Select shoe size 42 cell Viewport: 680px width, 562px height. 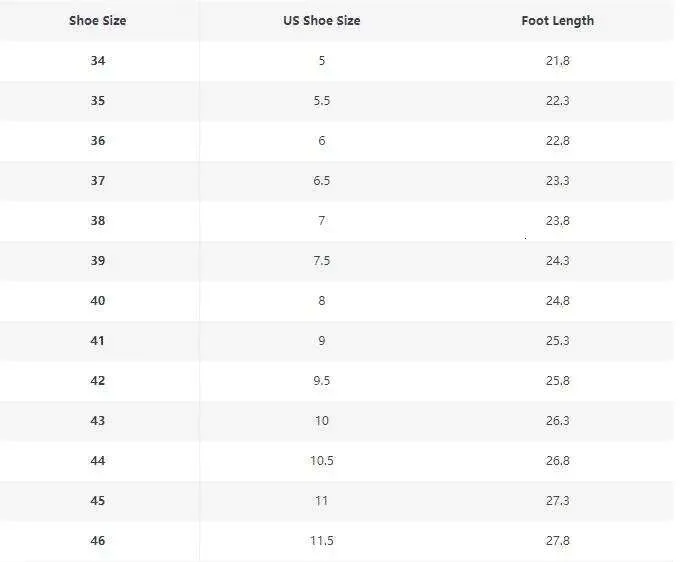98,381
